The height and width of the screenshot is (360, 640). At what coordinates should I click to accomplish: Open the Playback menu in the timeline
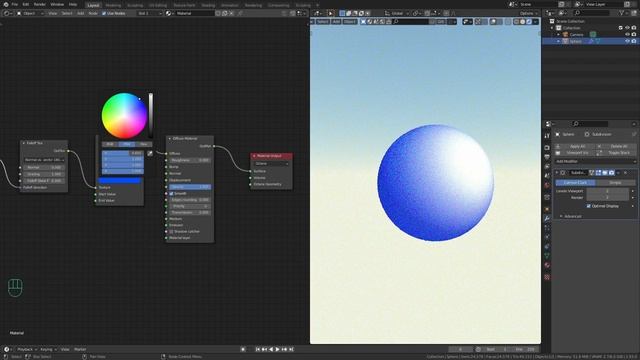27,349
